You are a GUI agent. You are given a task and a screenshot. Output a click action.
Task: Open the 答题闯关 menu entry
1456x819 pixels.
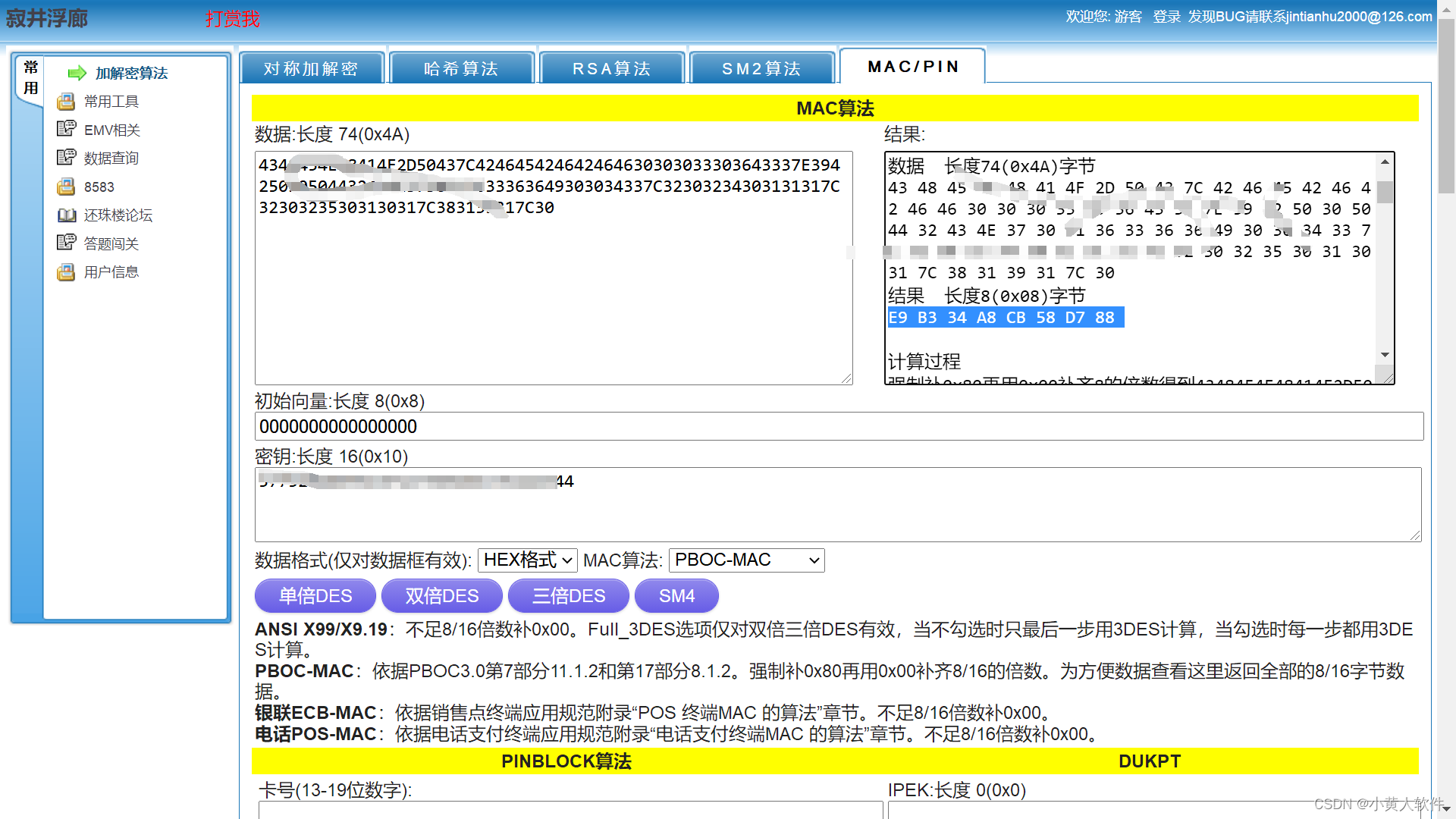click(111, 243)
